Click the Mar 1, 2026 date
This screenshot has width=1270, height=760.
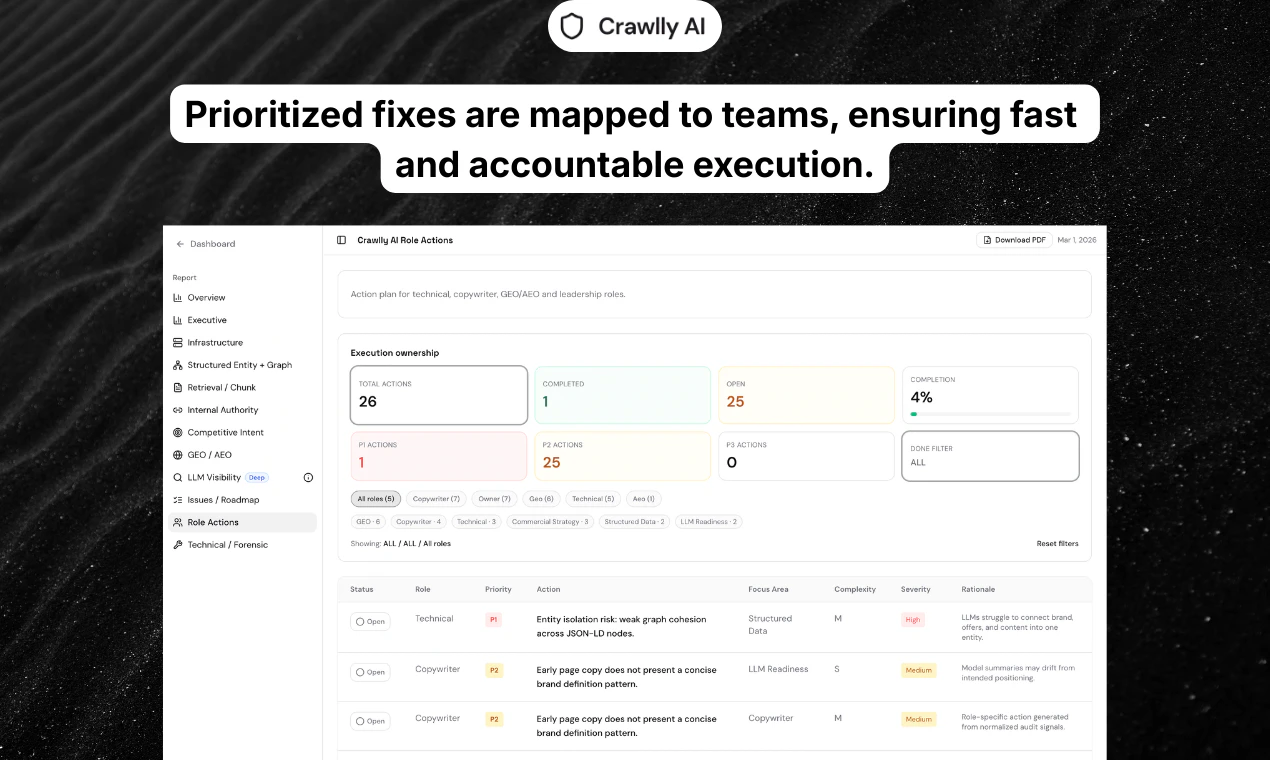pos(1077,240)
